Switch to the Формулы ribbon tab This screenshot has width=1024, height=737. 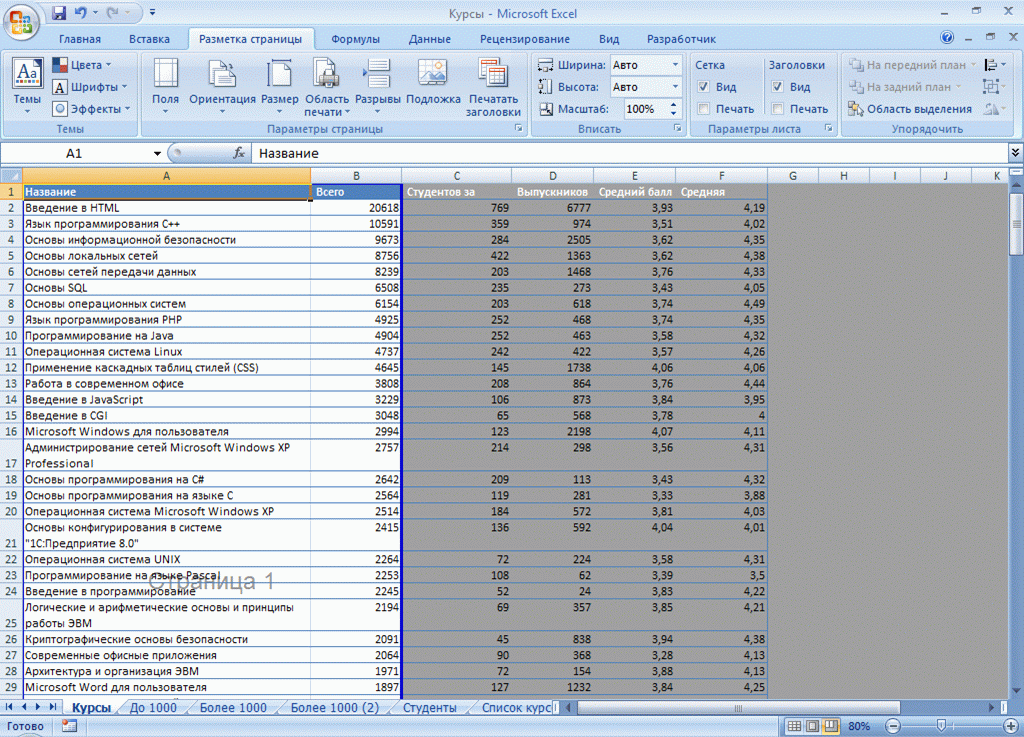(355, 39)
